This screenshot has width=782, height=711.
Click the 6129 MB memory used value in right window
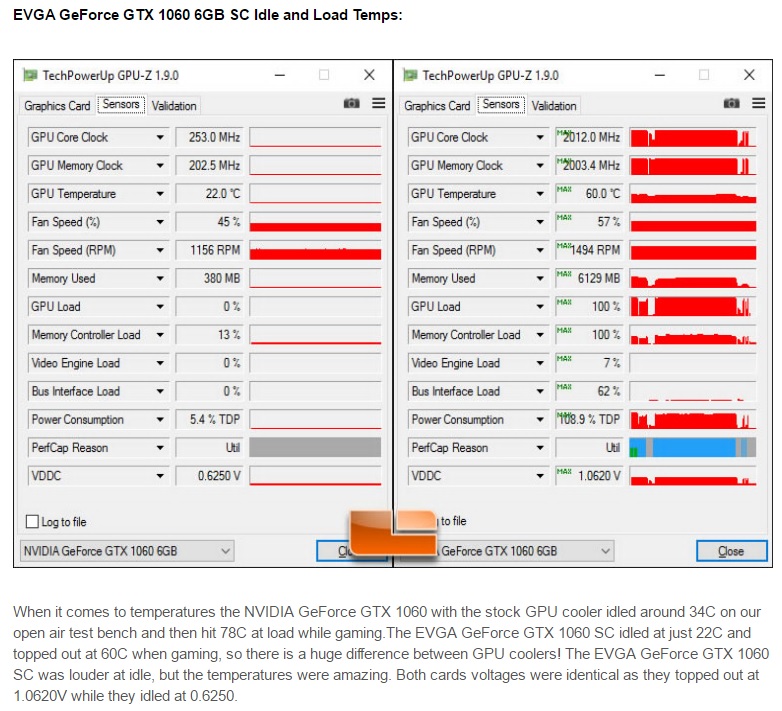point(589,278)
